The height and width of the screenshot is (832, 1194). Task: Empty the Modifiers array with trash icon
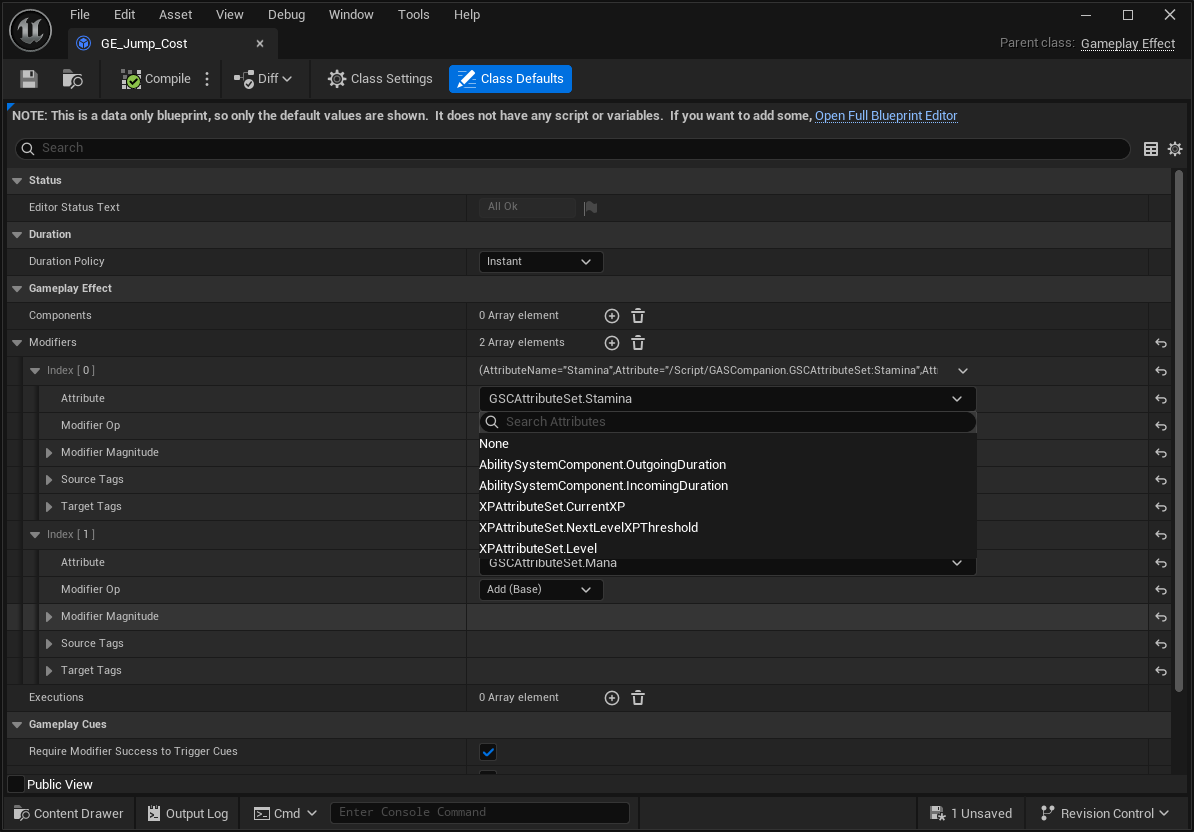[x=638, y=343]
